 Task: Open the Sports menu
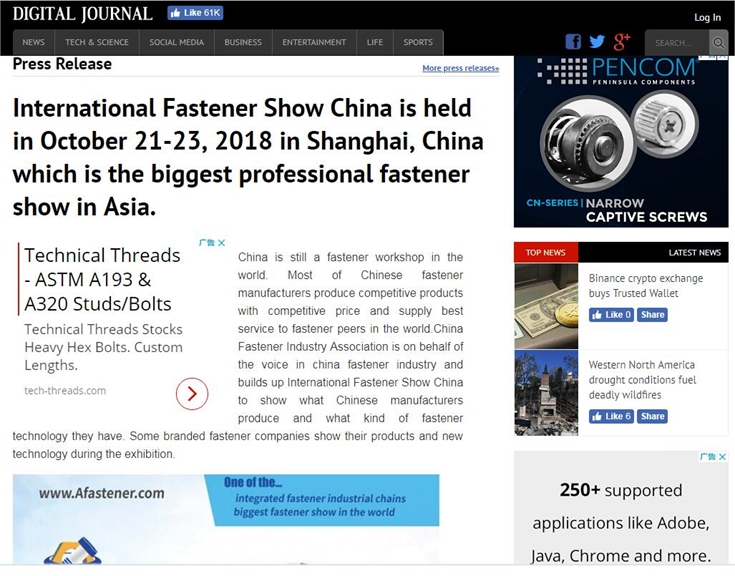click(418, 42)
